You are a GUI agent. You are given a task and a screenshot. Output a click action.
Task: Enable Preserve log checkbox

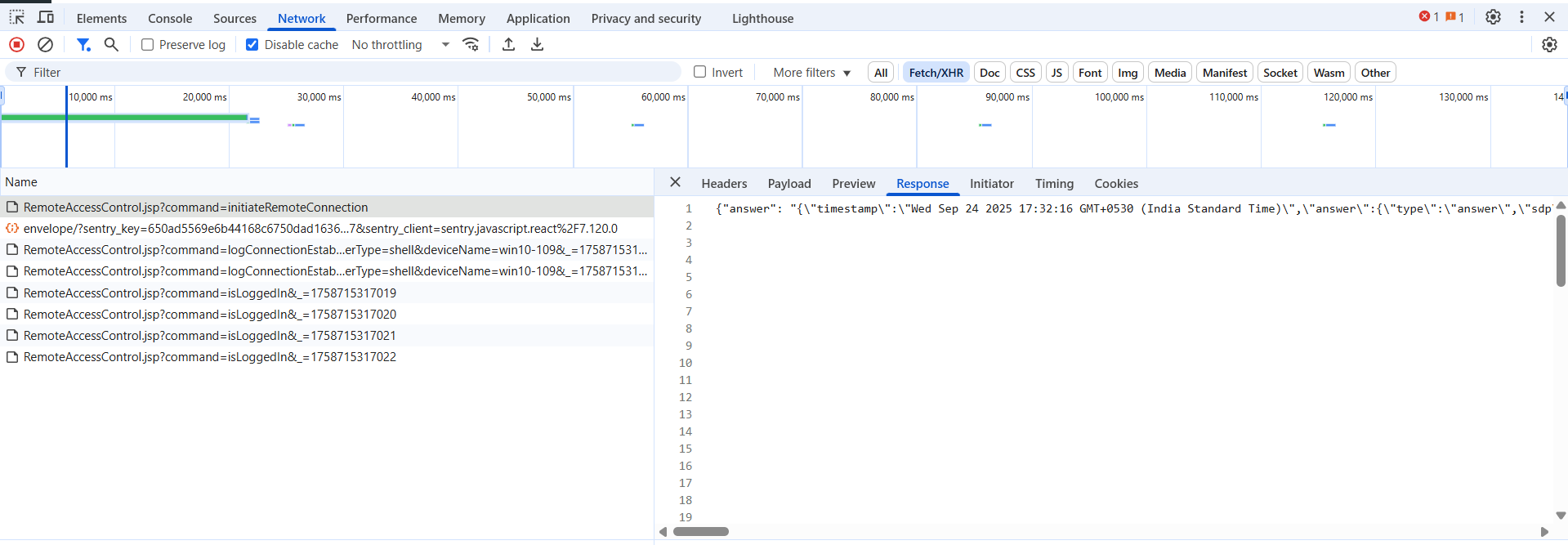(148, 45)
